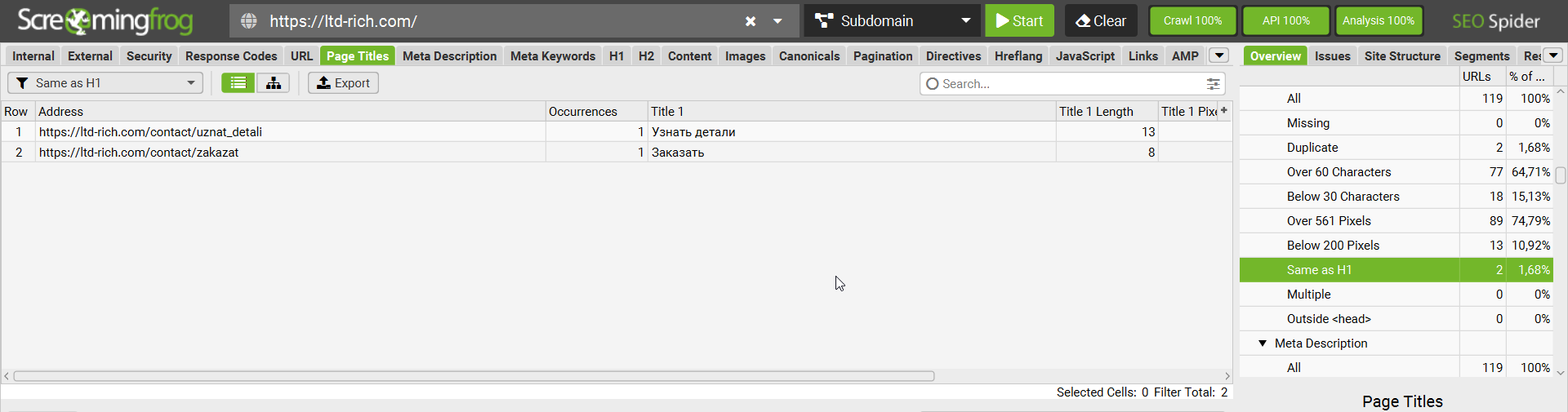Switch to the H2 tab

click(646, 55)
